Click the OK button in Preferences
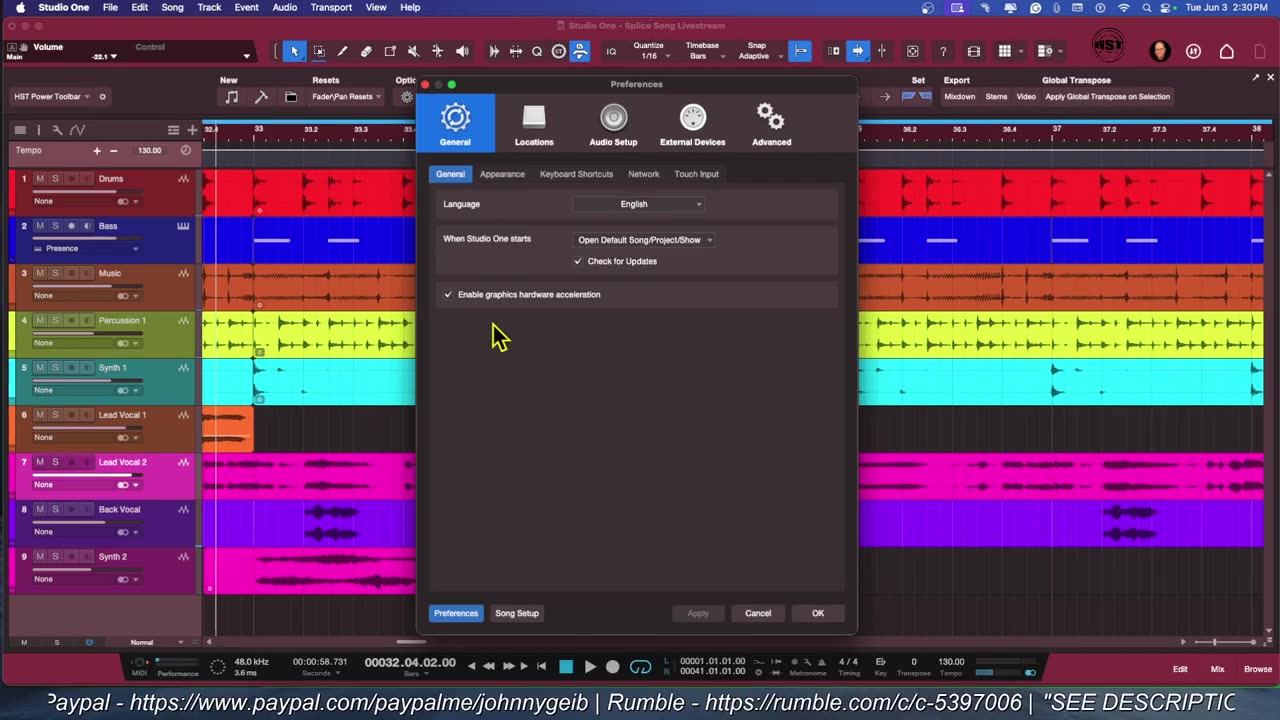The width and height of the screenshot is (1280, 720). click(818, 613)
